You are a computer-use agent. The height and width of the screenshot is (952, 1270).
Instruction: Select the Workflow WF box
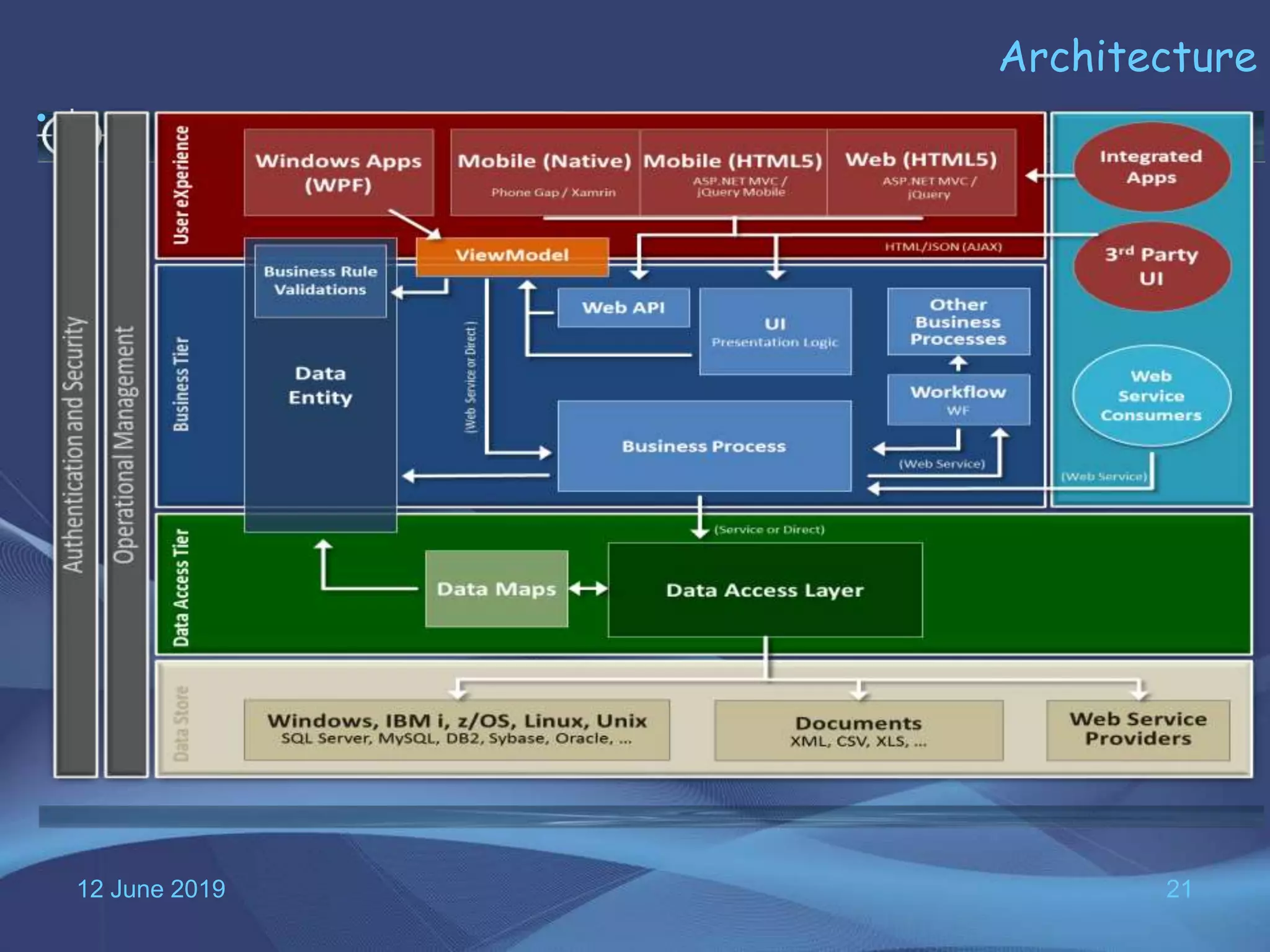pyautogui.click(x=958, y=399)
